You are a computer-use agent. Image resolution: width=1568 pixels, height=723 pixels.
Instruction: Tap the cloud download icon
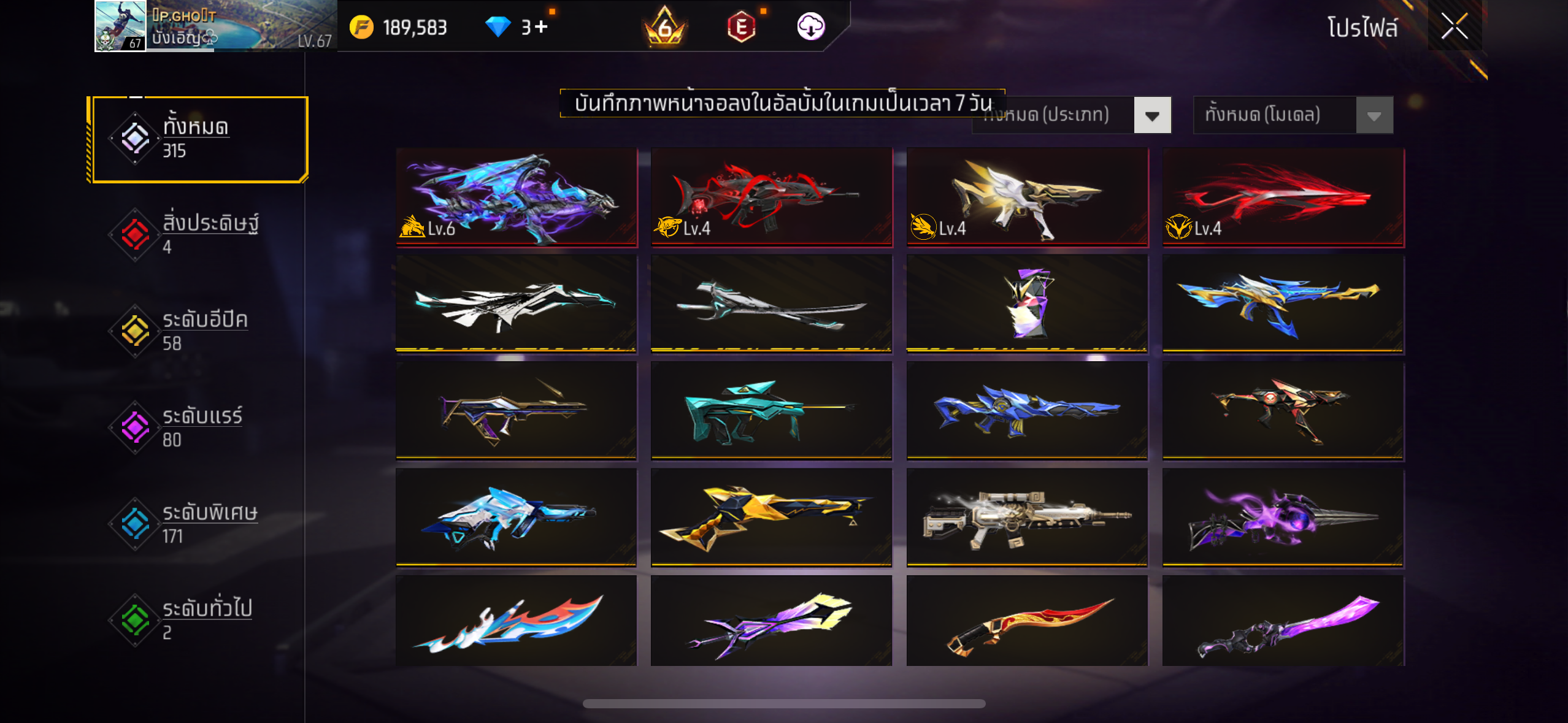point(810,26)
